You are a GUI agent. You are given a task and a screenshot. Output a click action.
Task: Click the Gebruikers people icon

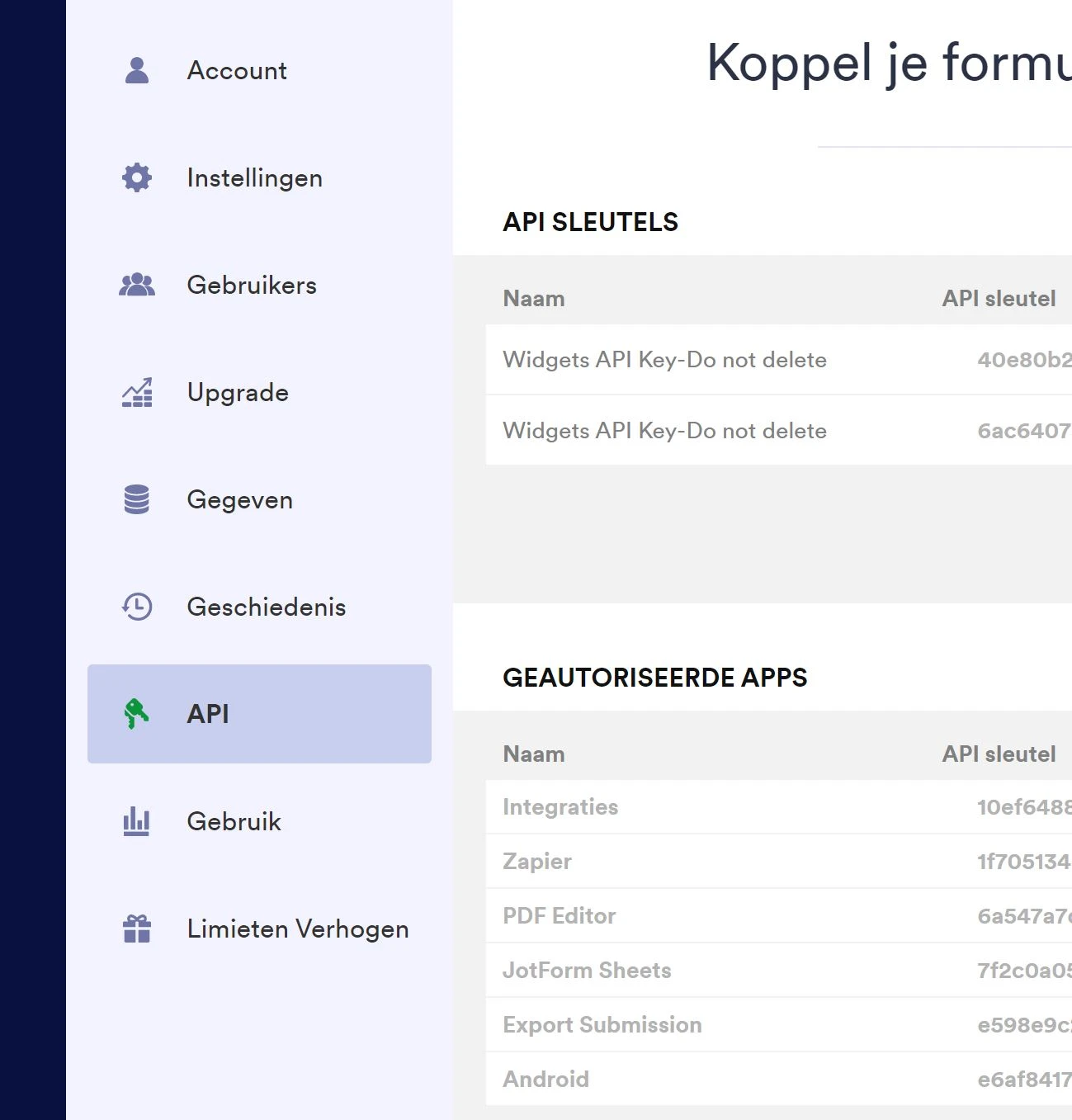tap(137, 285)
